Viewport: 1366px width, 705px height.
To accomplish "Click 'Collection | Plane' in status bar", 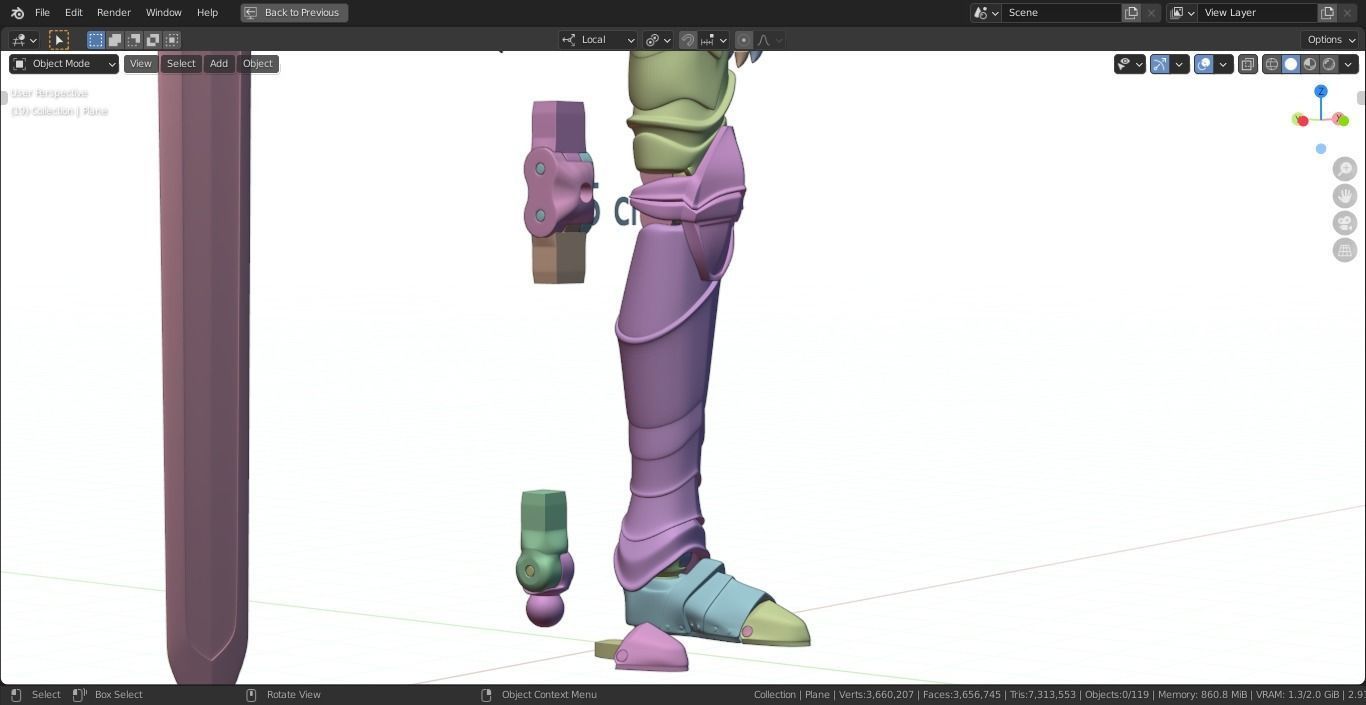I will pos(791,695).
